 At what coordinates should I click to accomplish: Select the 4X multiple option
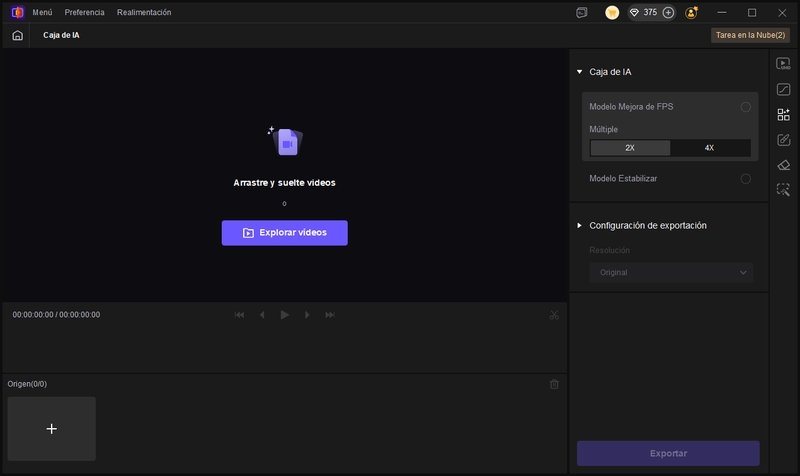click(709, 148)
